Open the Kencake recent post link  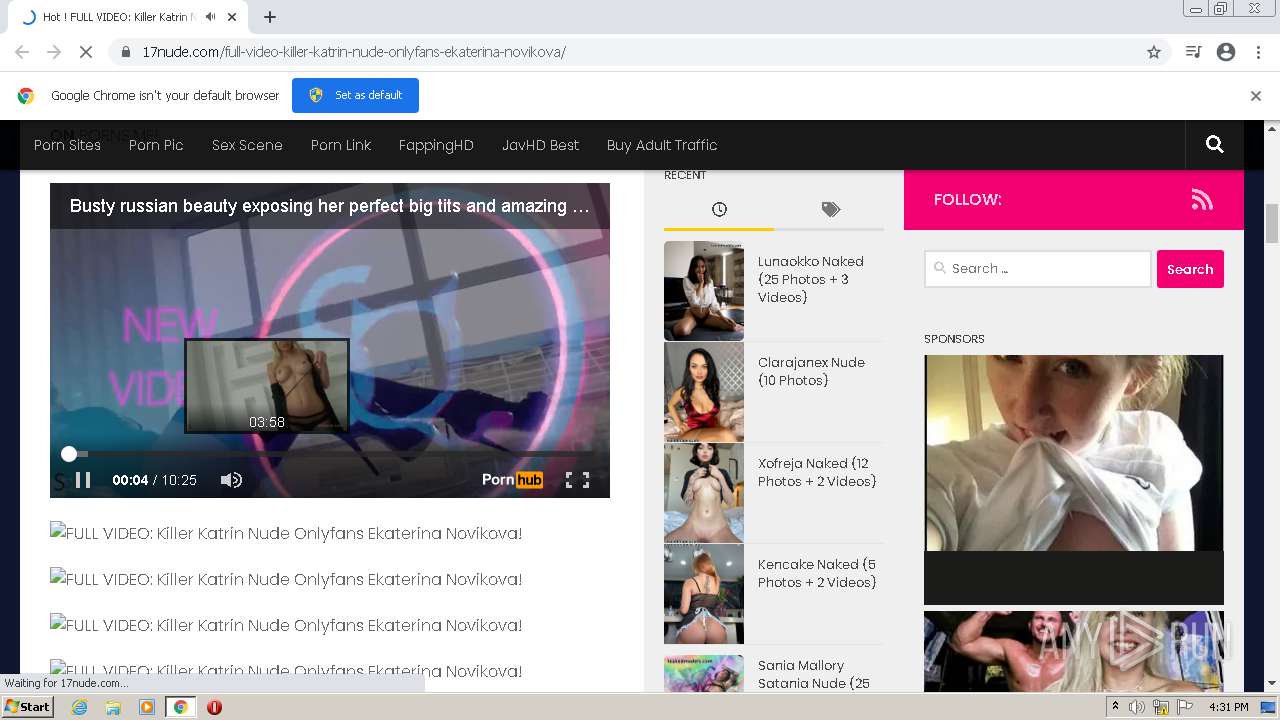click(x=817, y=573)
